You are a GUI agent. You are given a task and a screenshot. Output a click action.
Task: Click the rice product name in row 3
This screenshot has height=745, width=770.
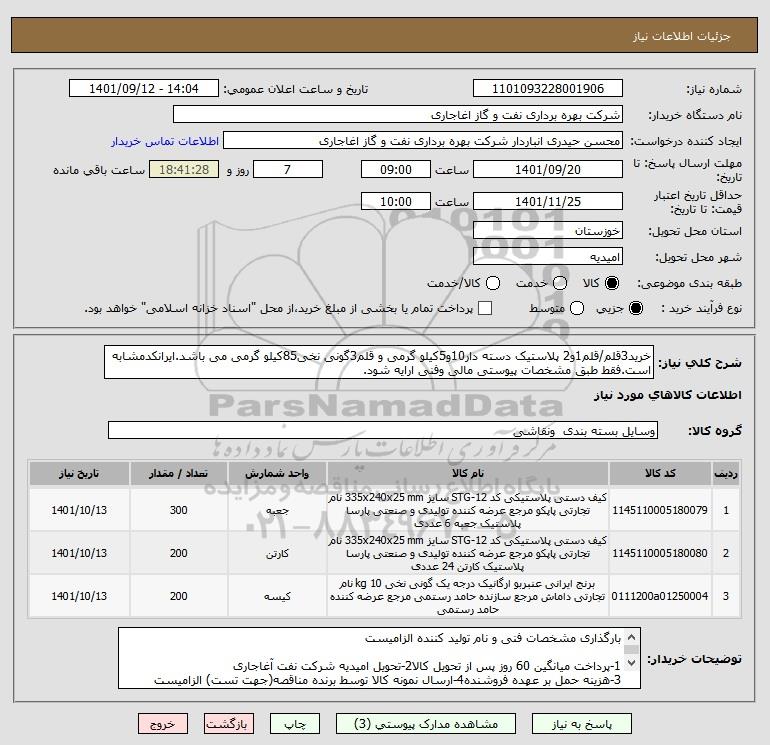[468, 596]
